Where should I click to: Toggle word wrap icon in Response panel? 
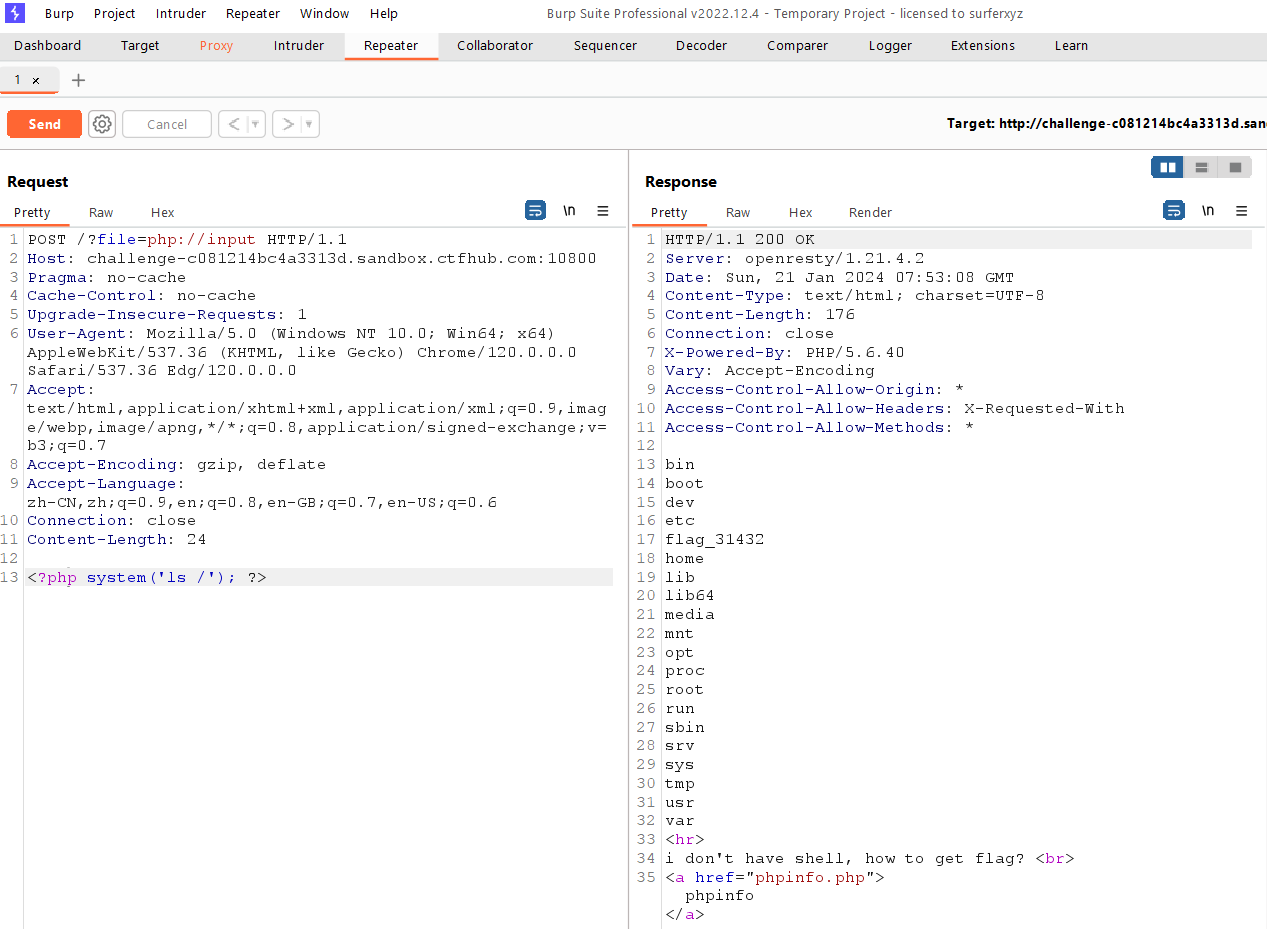[x=1174, y=211]
